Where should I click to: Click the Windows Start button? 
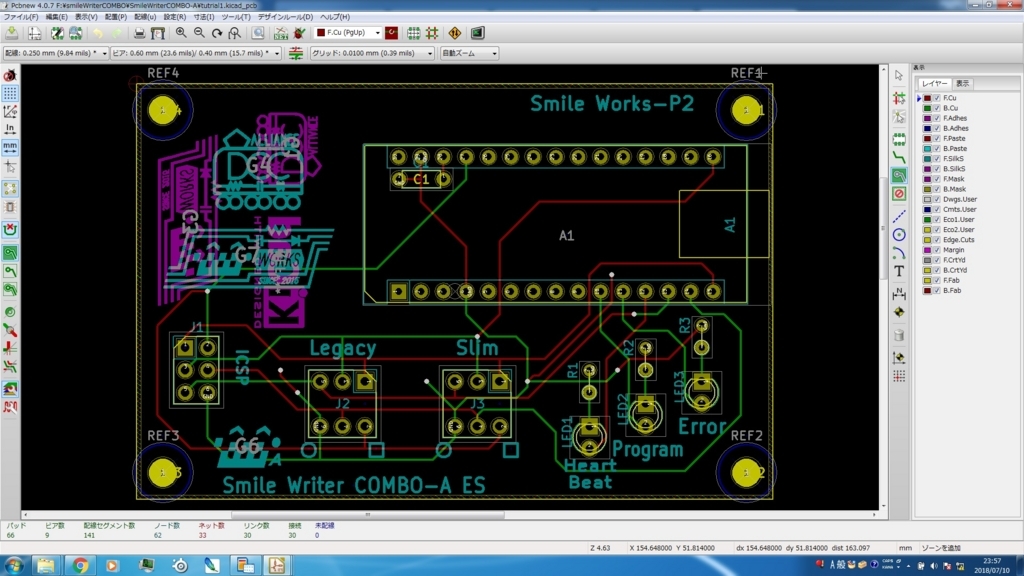[x=14, y=565]
